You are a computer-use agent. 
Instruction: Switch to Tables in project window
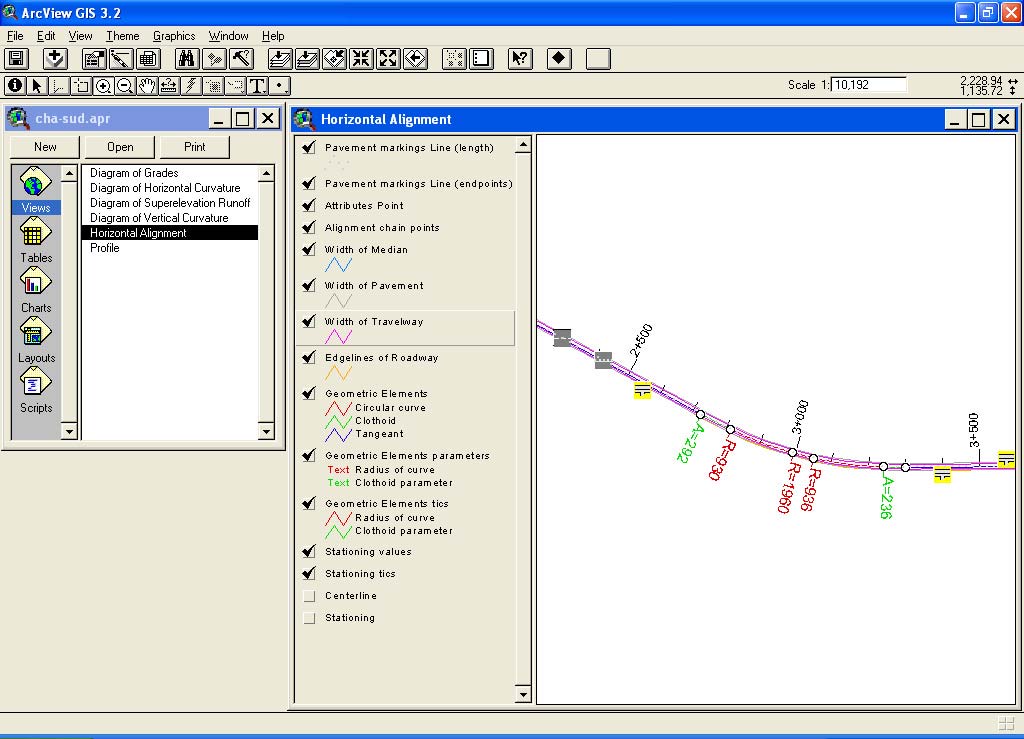pyautogui.click(x=36, y=240)
